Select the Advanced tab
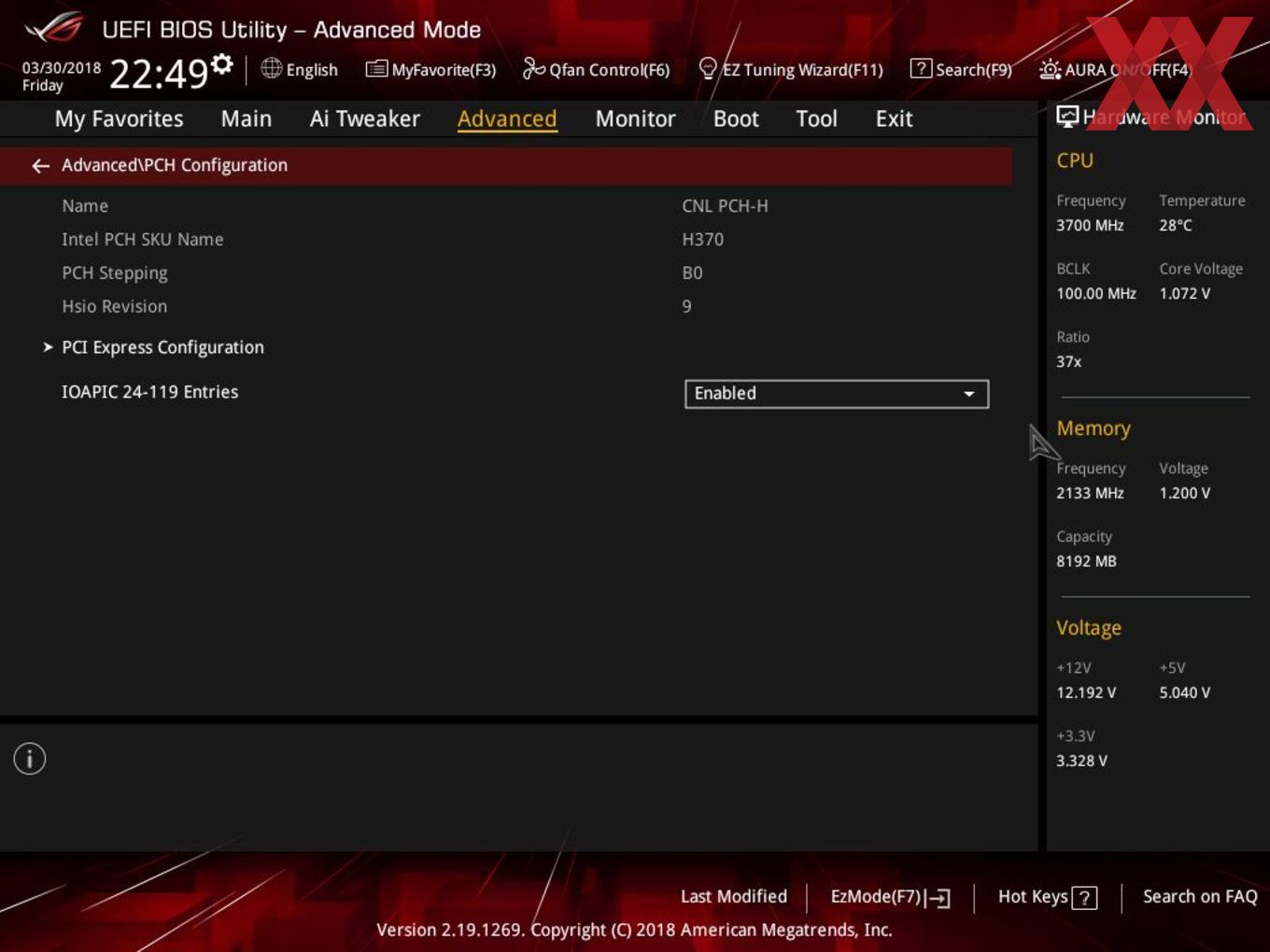The height and width of the screenshot is (952, 1270). click(x=507, y=119)
